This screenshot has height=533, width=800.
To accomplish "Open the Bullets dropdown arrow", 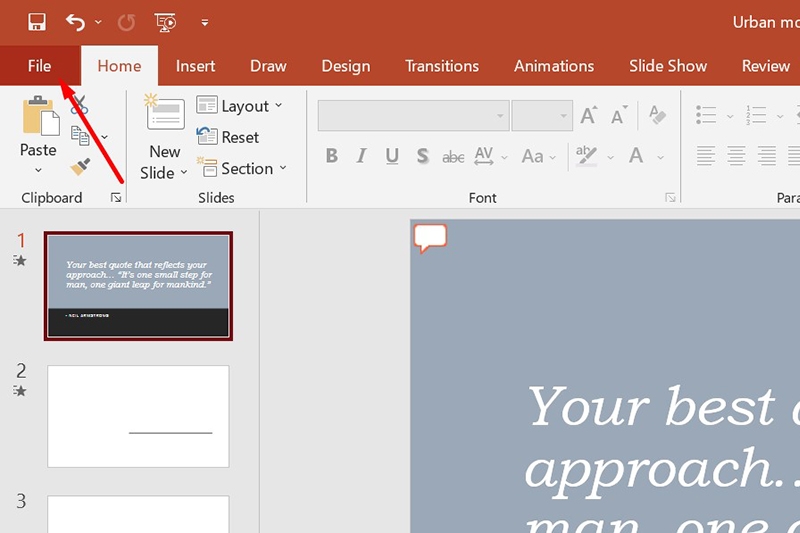I will tap(730, 116).
